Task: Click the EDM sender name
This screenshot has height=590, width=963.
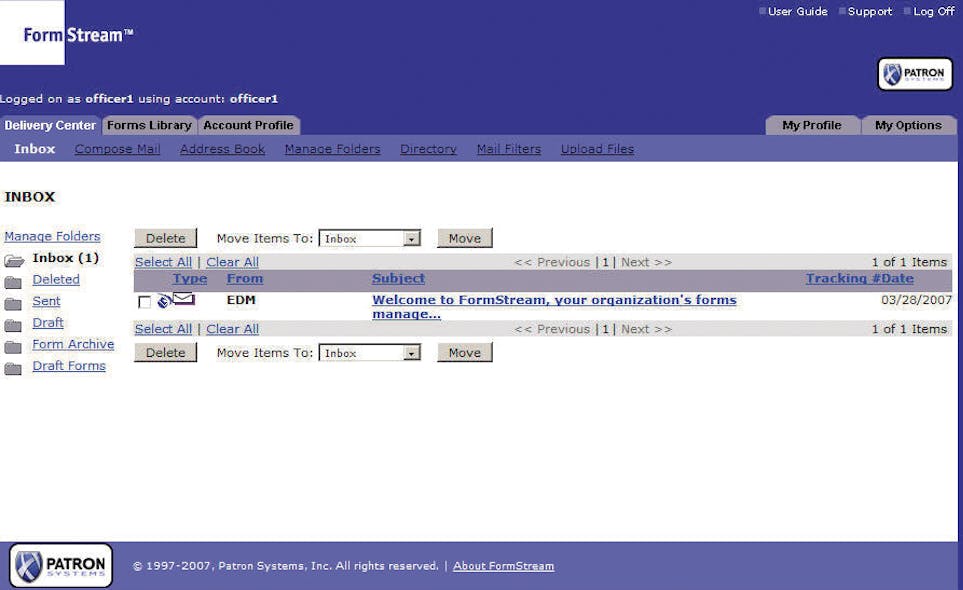Action: 241,300
